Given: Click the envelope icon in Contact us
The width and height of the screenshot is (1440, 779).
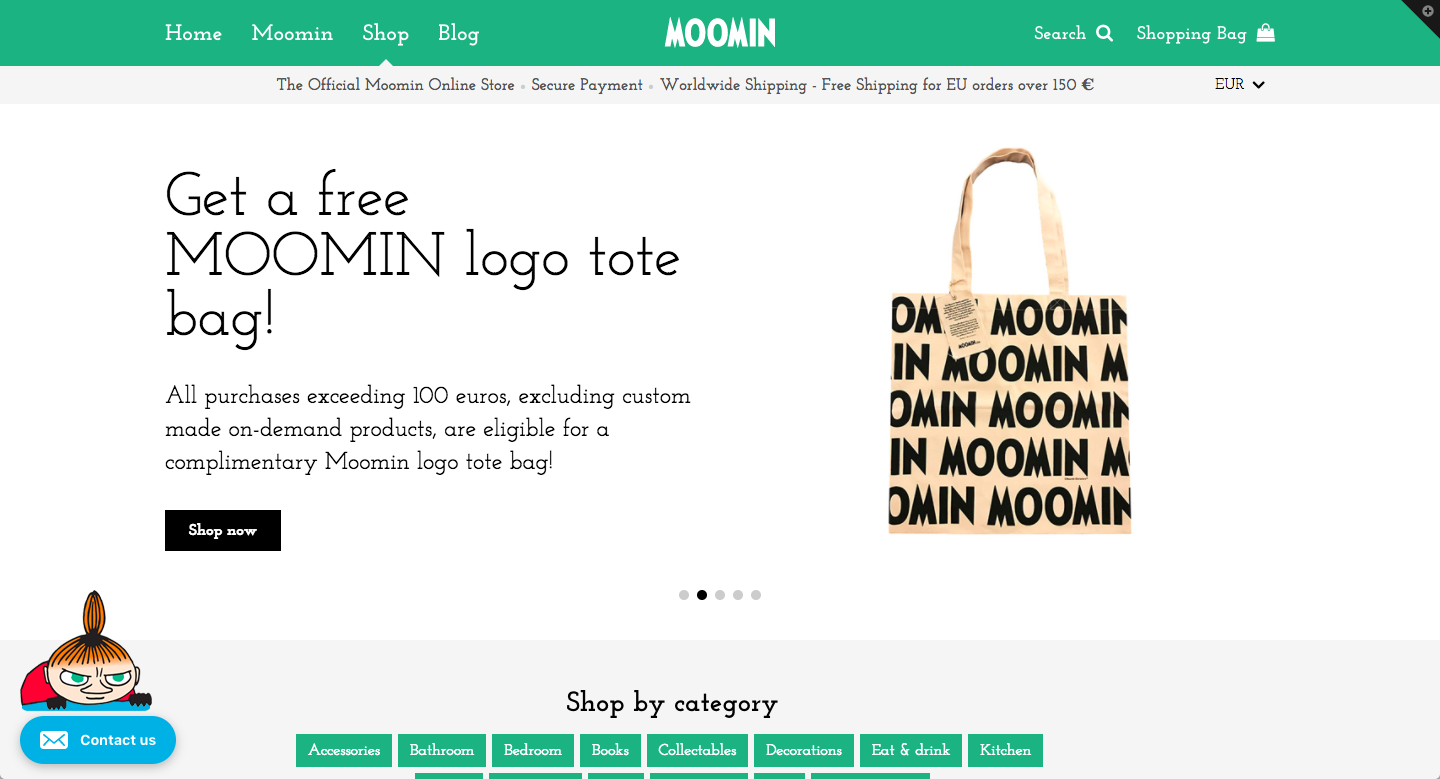Looking at the screenshot, I should tap(54, 740).
